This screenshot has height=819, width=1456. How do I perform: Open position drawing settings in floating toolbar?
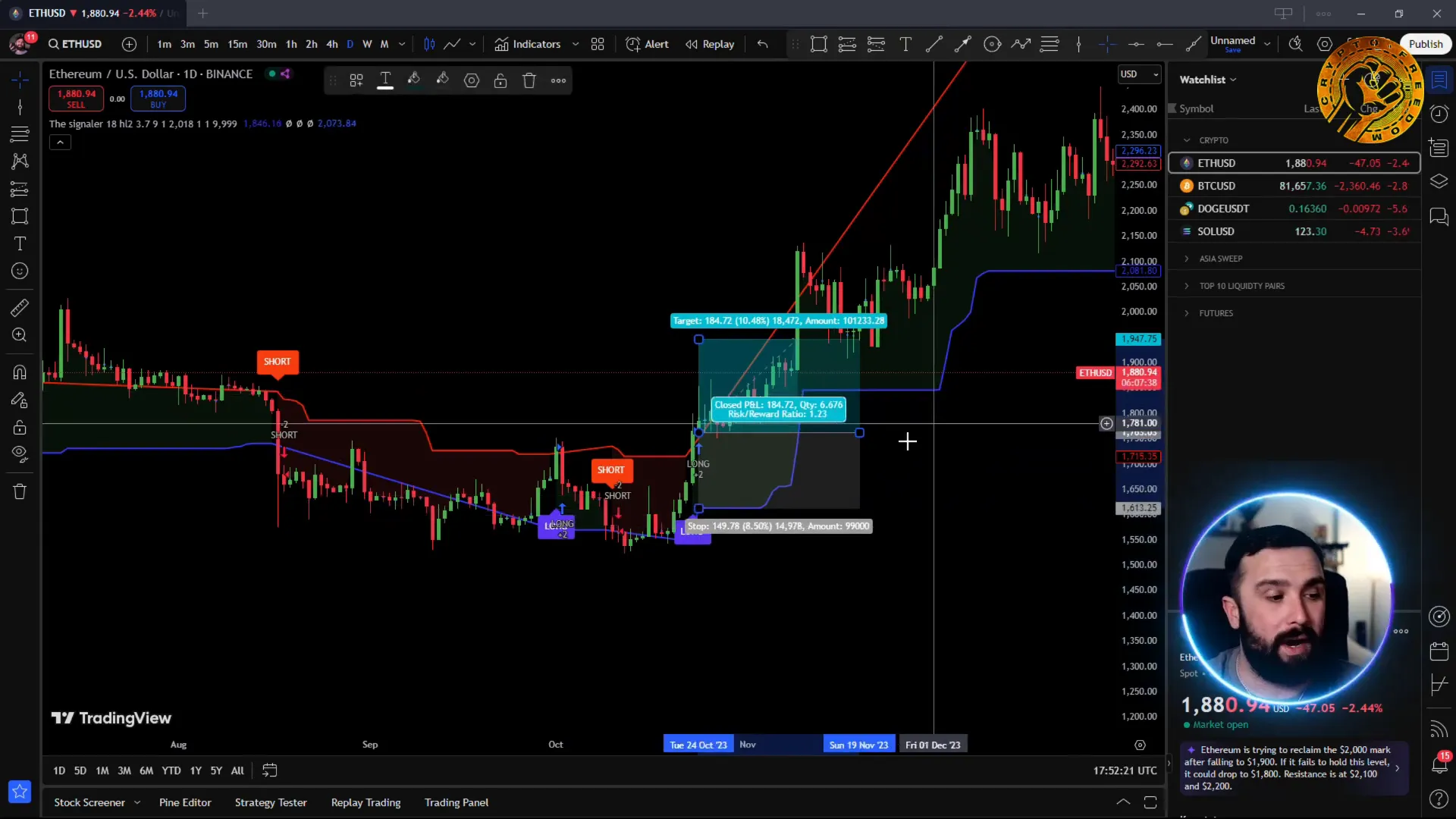(472, 80)
